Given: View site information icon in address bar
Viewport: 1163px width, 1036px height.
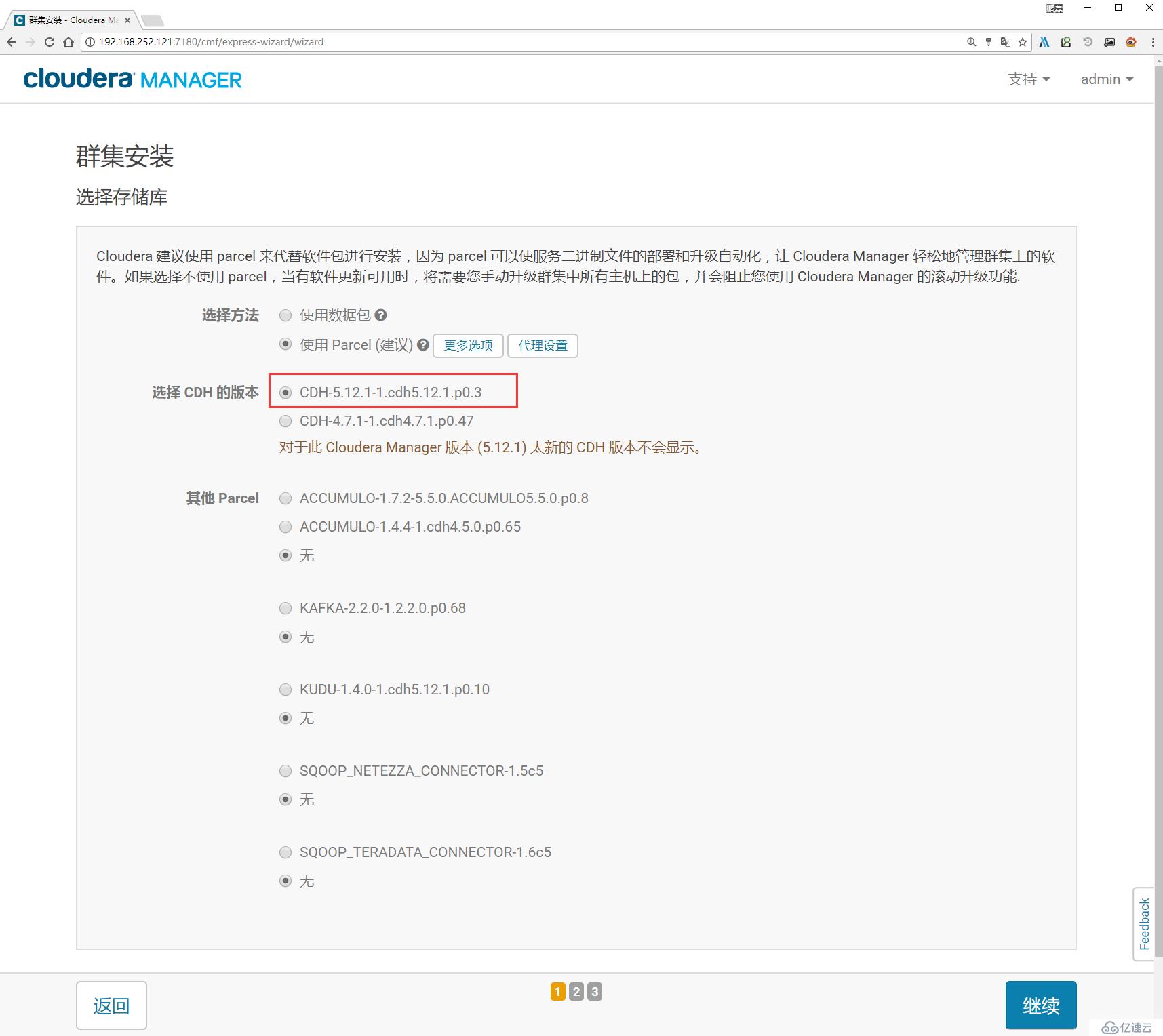Looking at the screenshot, I should click(90, 42).
